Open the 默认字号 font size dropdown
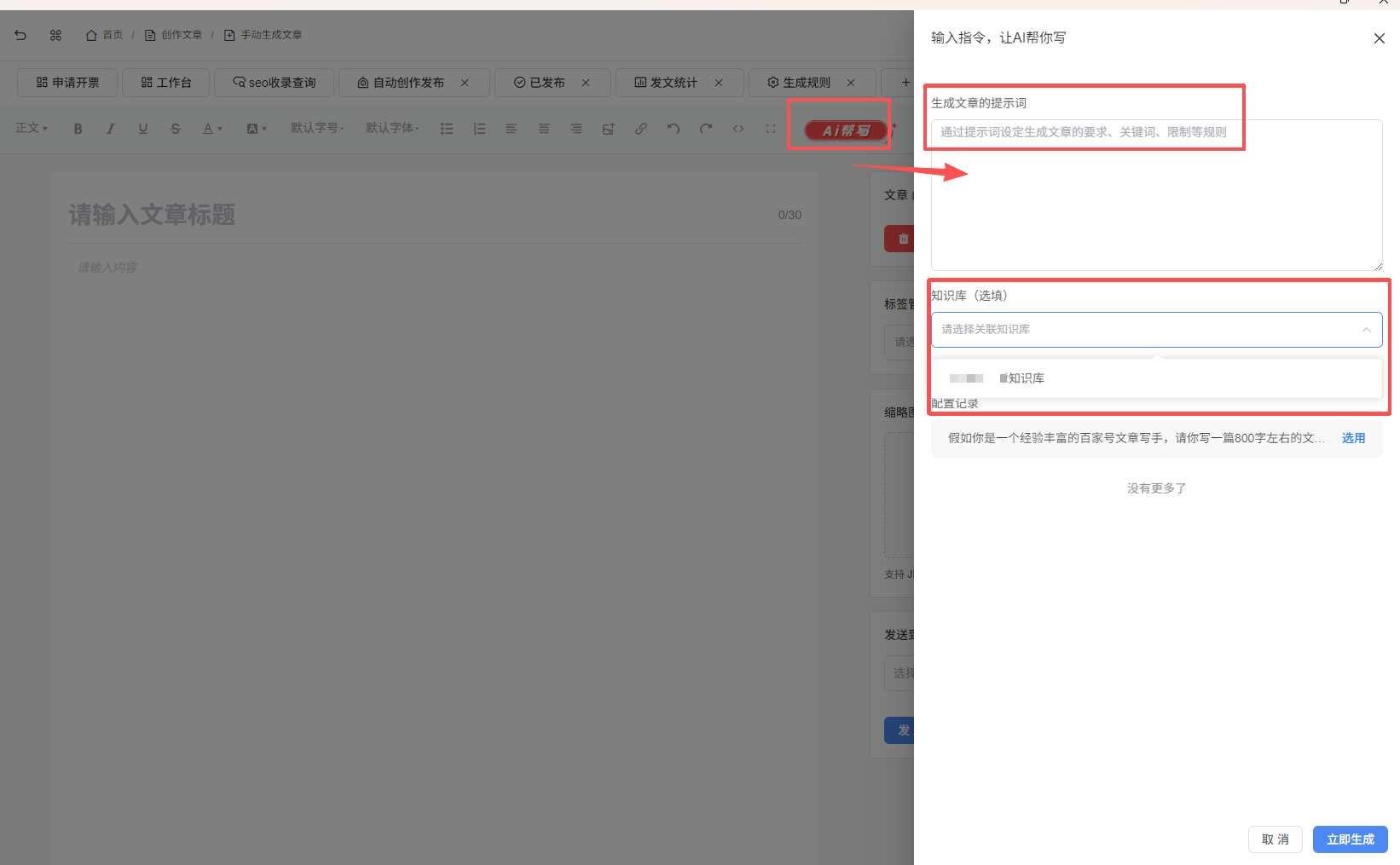Screen dimensions: 1400x865 pyautogui.click(x=316, y=129)
